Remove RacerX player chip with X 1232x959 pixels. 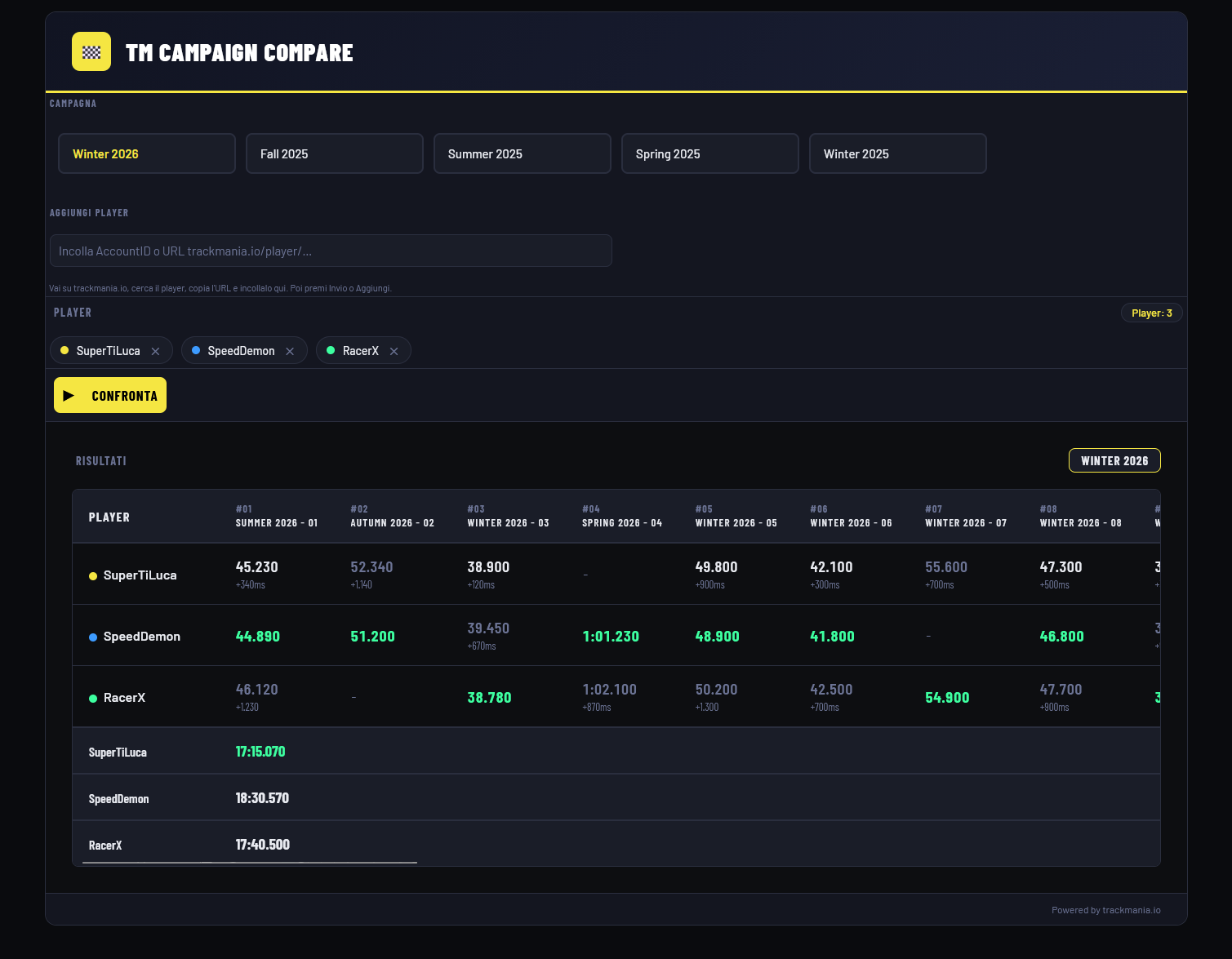coord(394,351)
